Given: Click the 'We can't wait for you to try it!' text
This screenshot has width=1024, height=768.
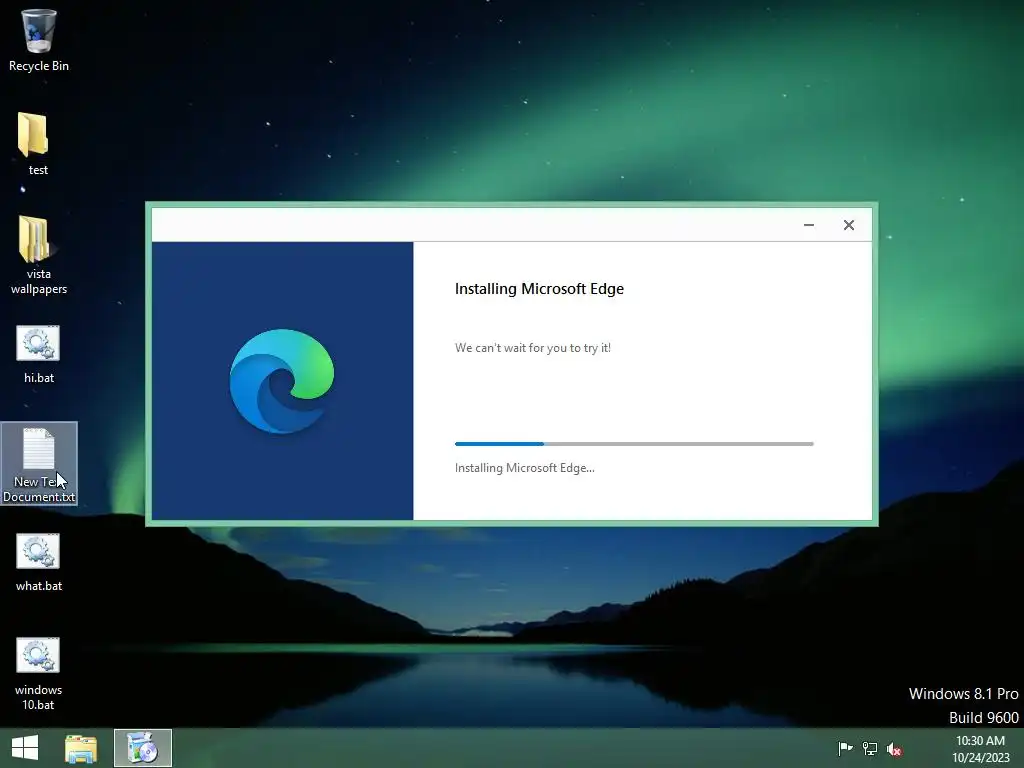Looking at the screenshot, I should (x=533, y=348).
